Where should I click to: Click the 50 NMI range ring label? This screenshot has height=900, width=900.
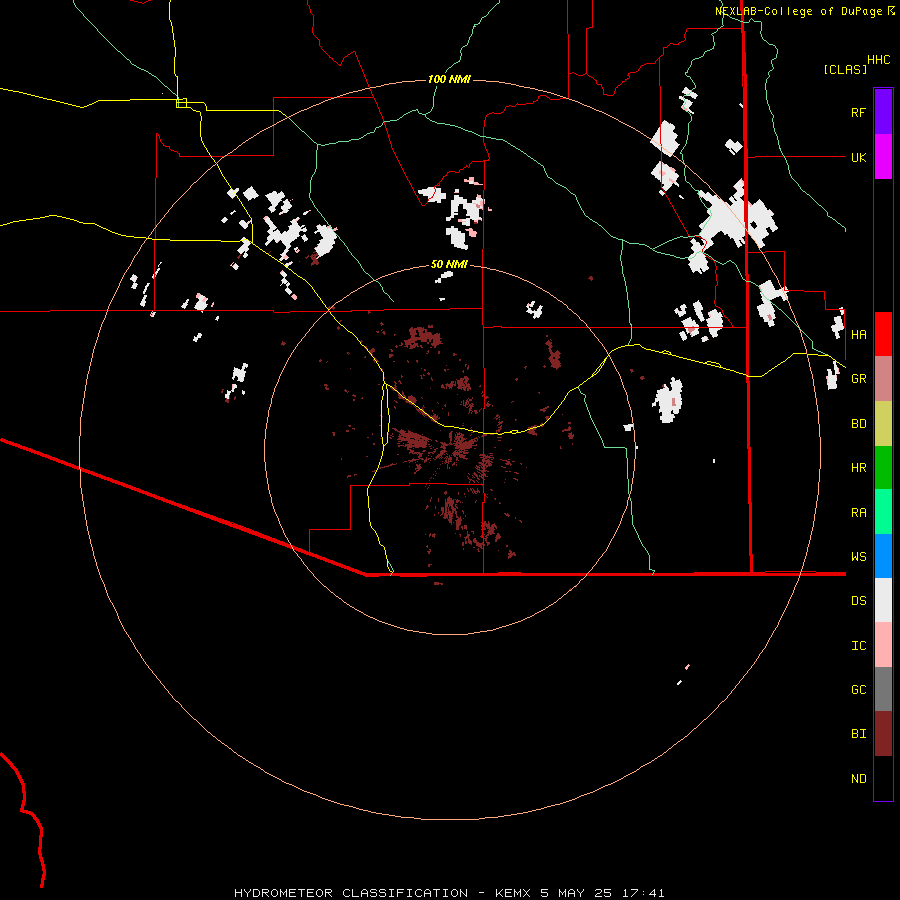pyautogui.click(x=449, y=265)
